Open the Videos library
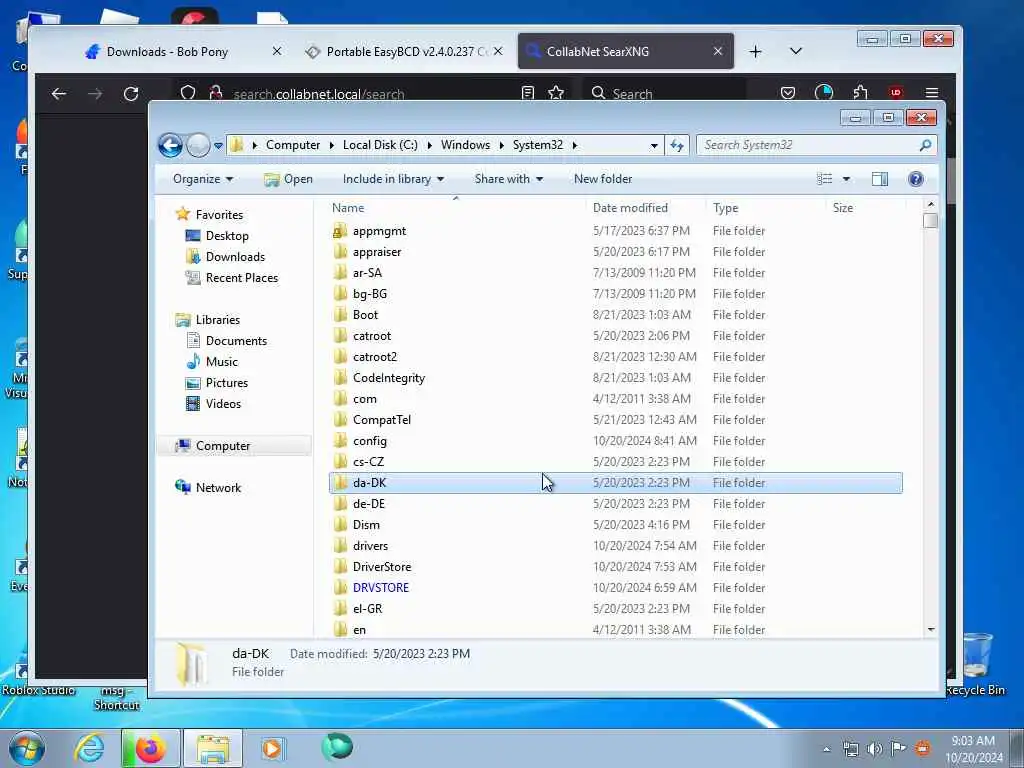 (x=223, y=404)
